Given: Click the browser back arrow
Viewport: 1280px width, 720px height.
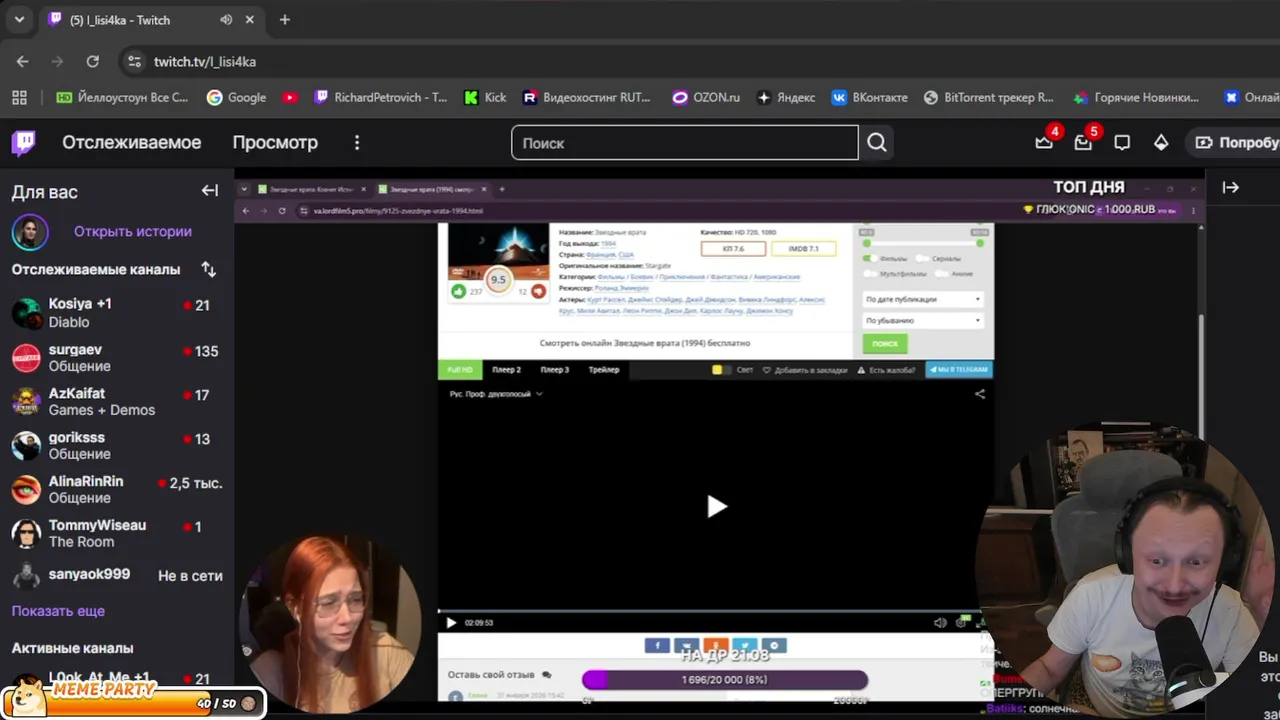Looking at the screenshot, I should click(x=23, y=61).
